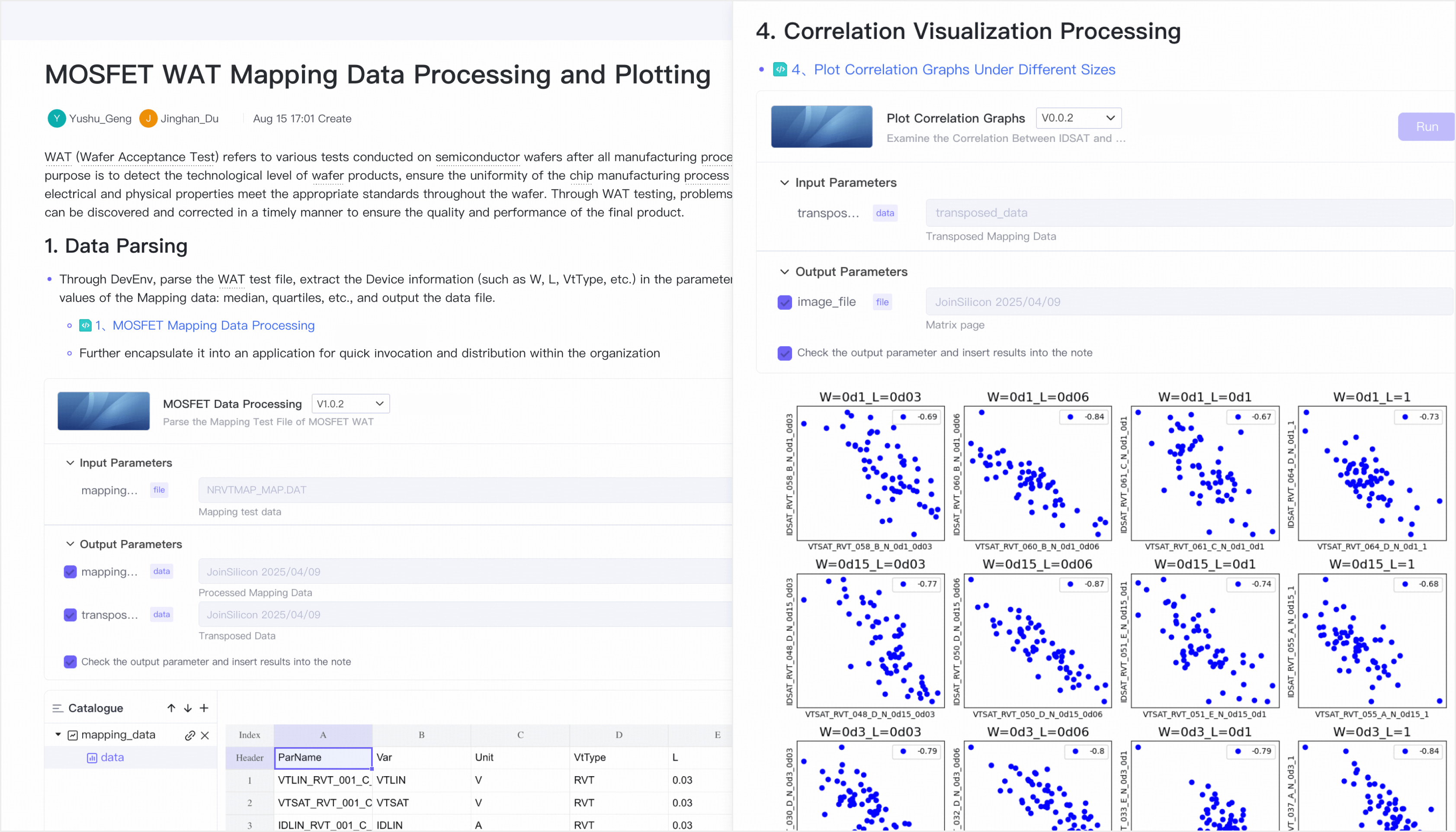Select the data item under mapping_data
1456x832 pixels.
[112, 757]
